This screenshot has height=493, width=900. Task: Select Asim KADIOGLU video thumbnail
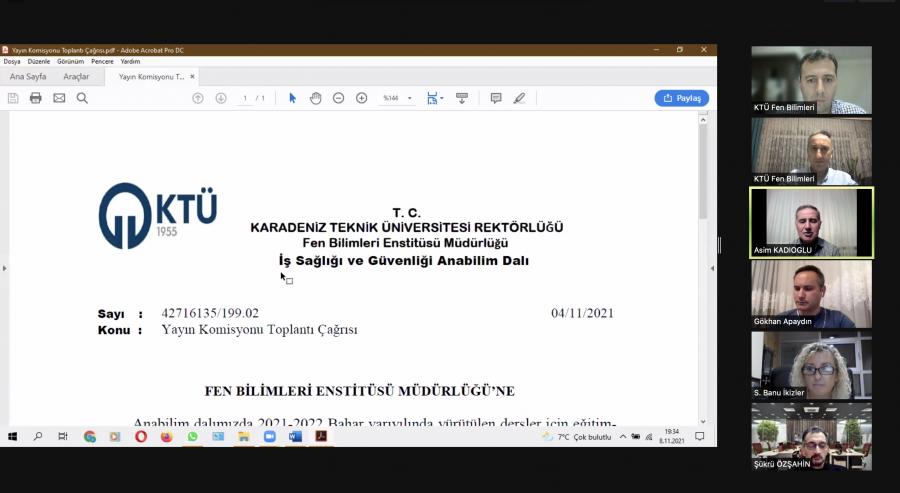[x=812, y=223]
